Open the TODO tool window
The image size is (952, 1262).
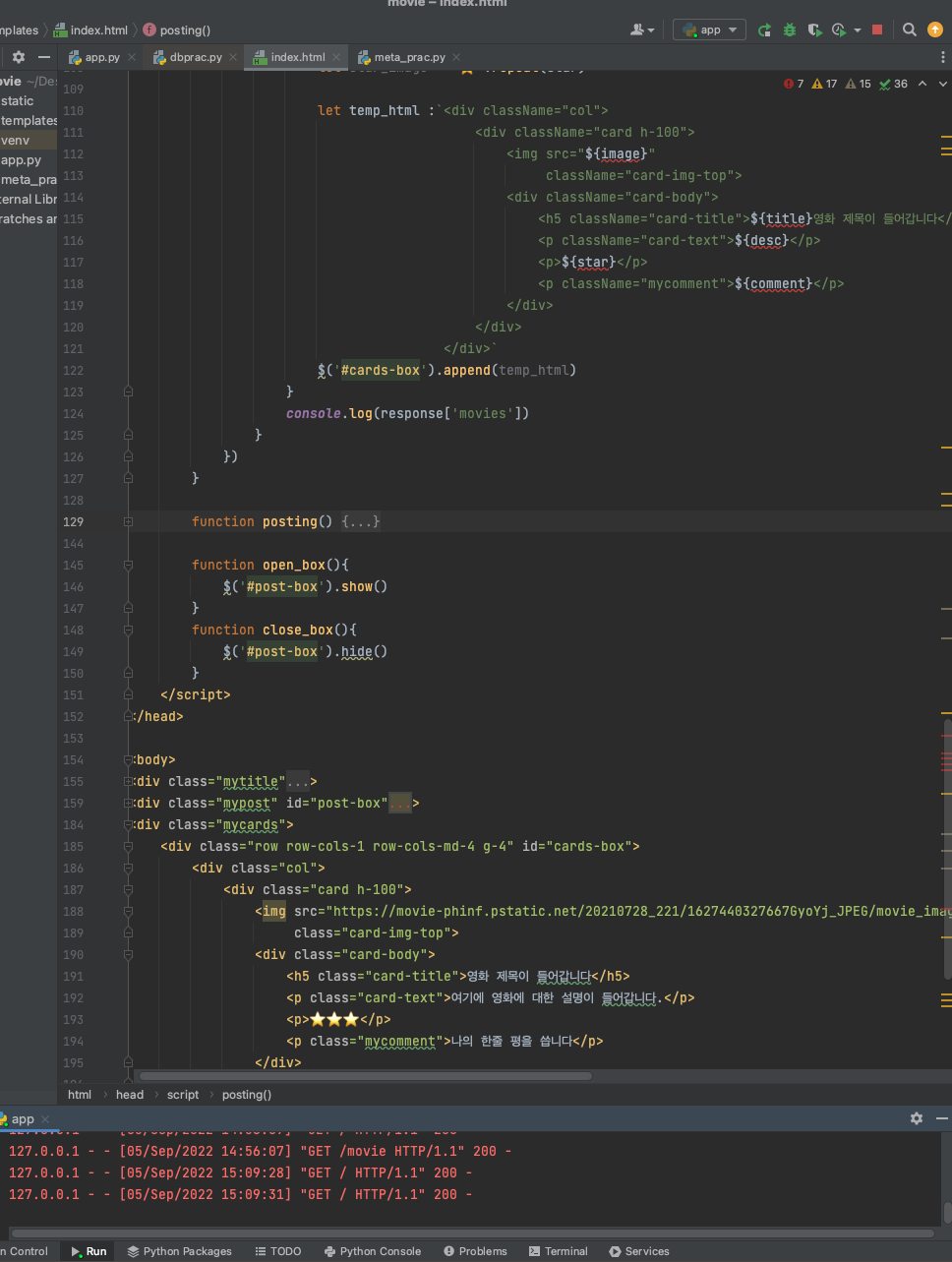point(278,1251)
